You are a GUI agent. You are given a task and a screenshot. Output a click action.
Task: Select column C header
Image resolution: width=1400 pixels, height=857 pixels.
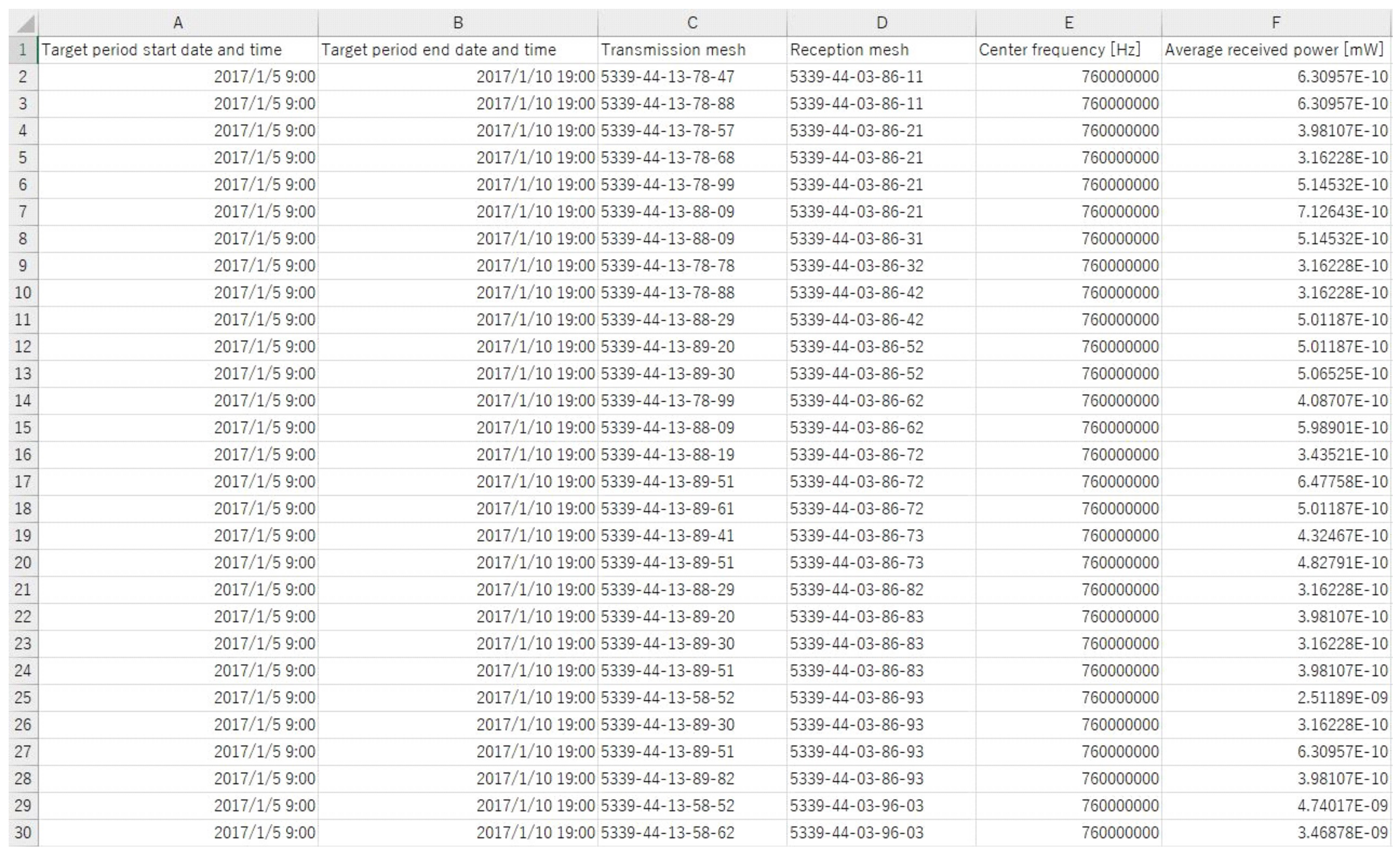coord(691,23)
